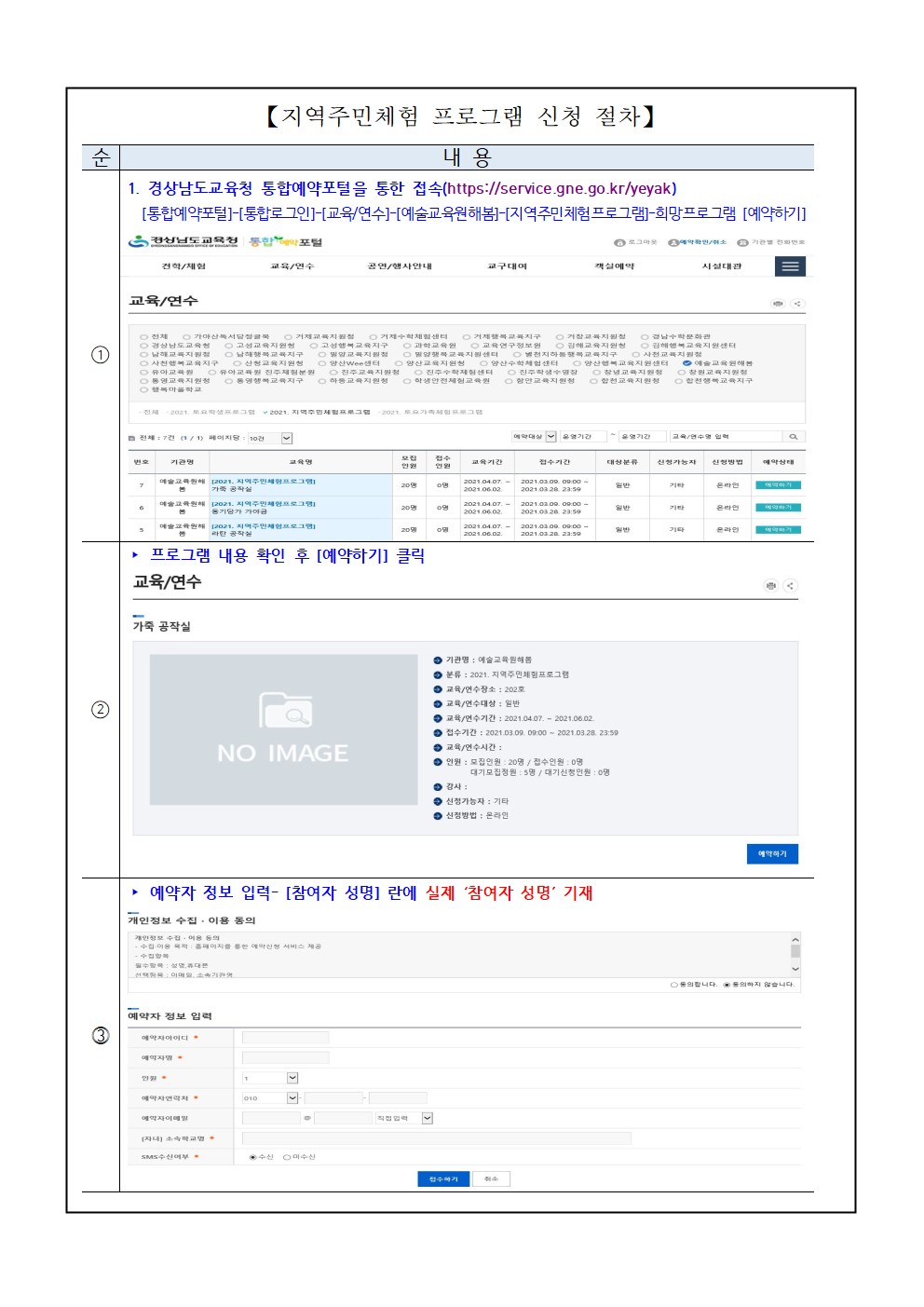This screenshot has height=1307, width=924.
Task: Click the search magnifier icon
Action: [794, 436]
